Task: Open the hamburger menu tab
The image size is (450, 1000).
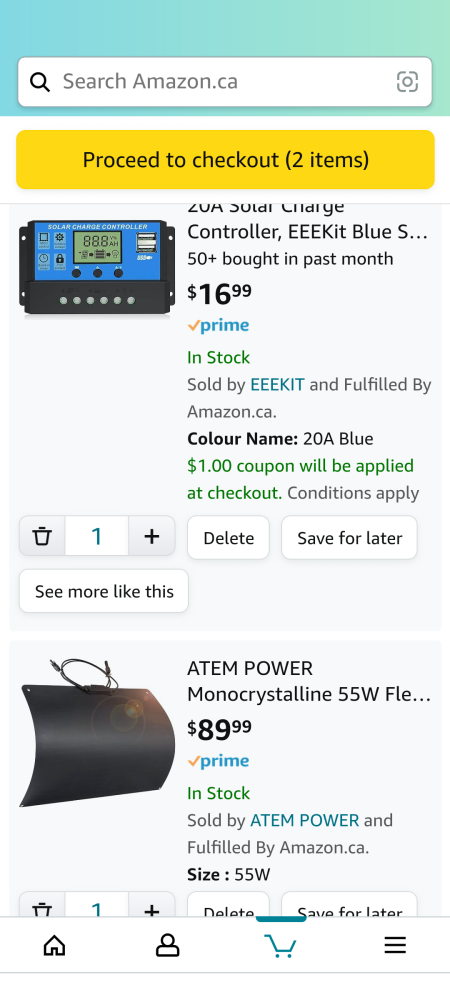Action: 395,945
